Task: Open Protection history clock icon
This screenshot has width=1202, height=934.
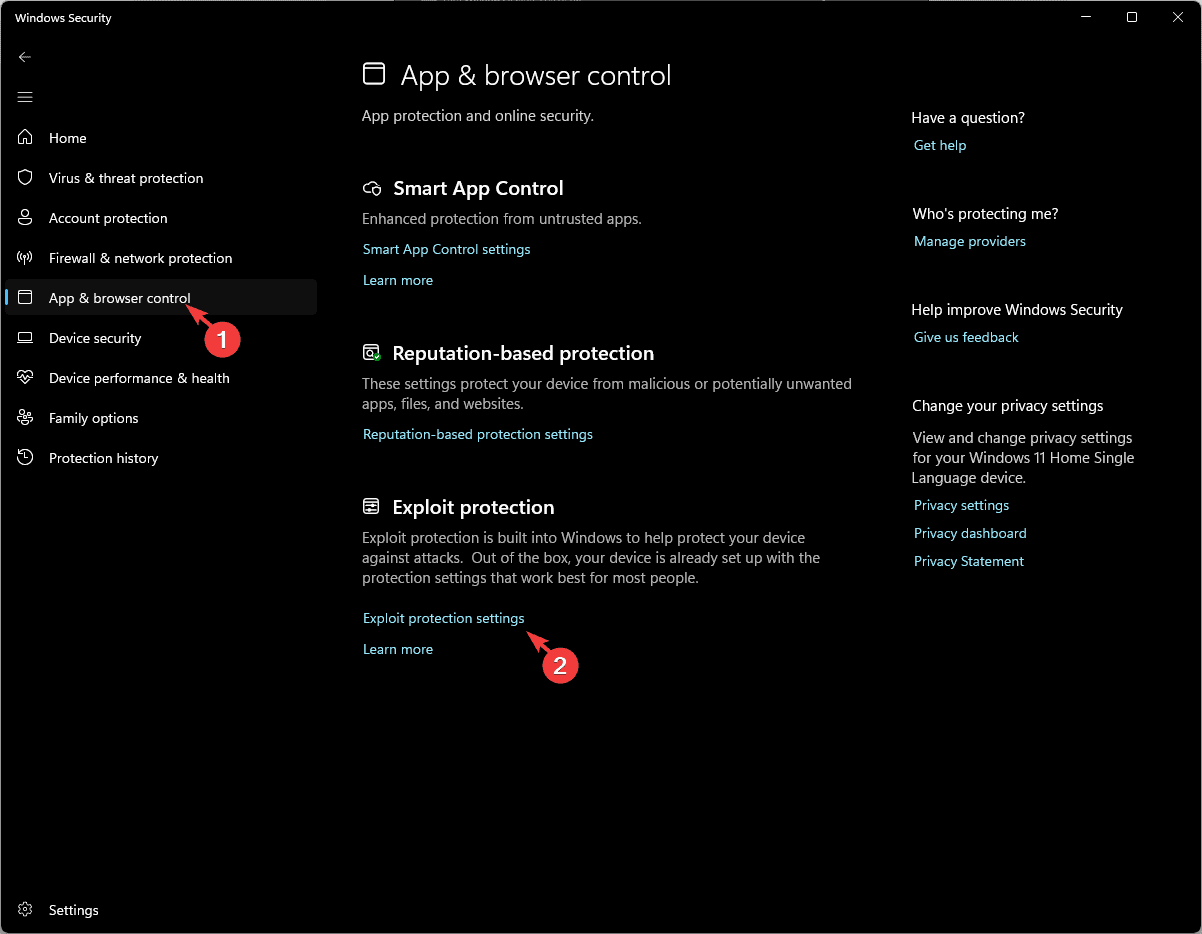Action: [25, 457]
